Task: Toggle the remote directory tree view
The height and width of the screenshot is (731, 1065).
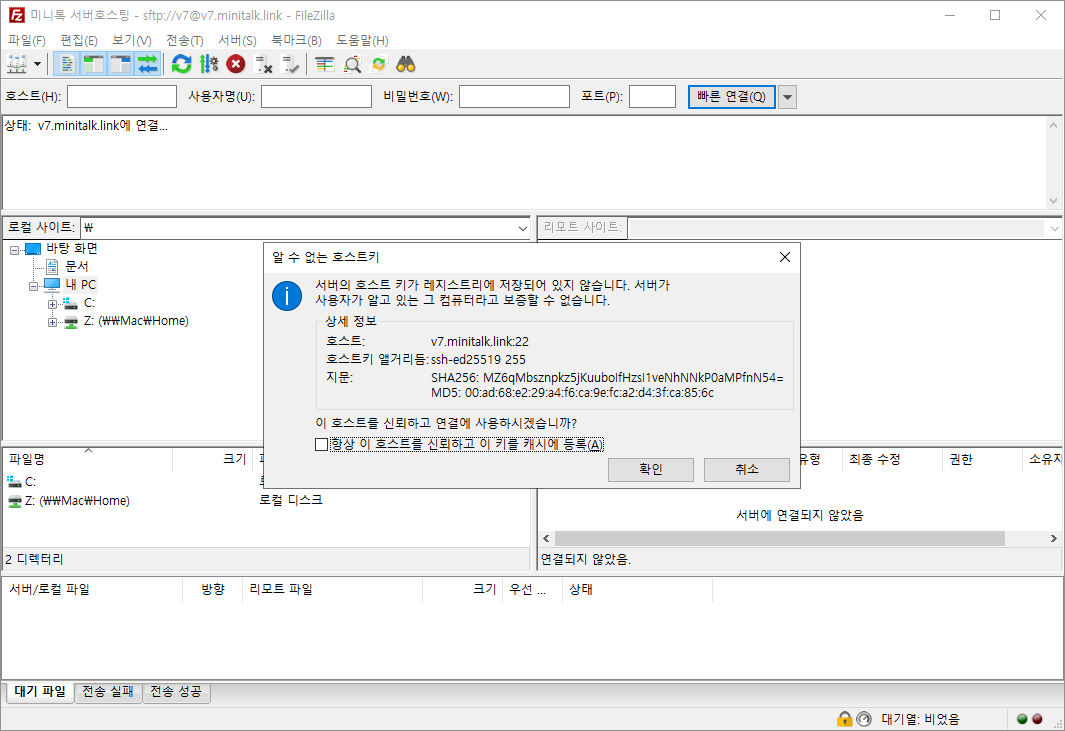Action: (x=120, y=64)
